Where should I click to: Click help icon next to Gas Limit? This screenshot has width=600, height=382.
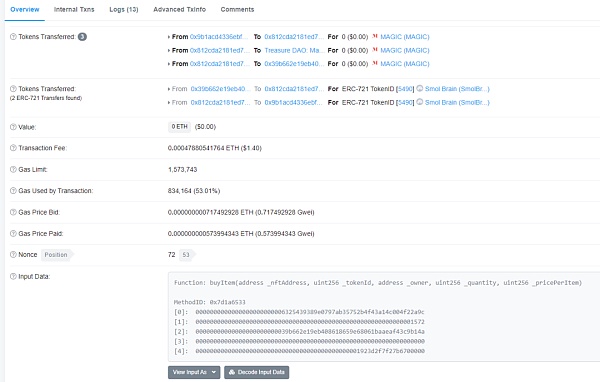click(x=13, y=170)
